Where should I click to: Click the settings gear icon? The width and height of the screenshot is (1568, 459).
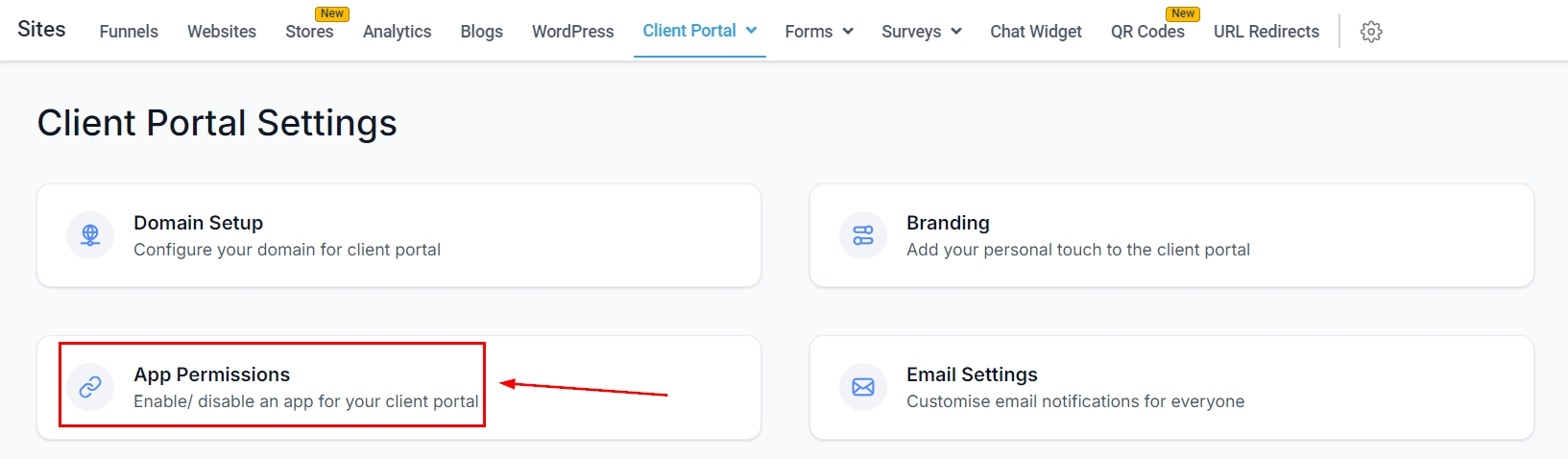click(x=1371, y=32)
